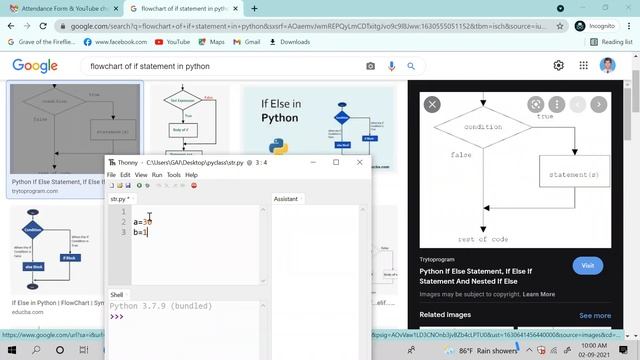
Task: Click the Visit button for Trytoprogram
Action: coord(588,266)
